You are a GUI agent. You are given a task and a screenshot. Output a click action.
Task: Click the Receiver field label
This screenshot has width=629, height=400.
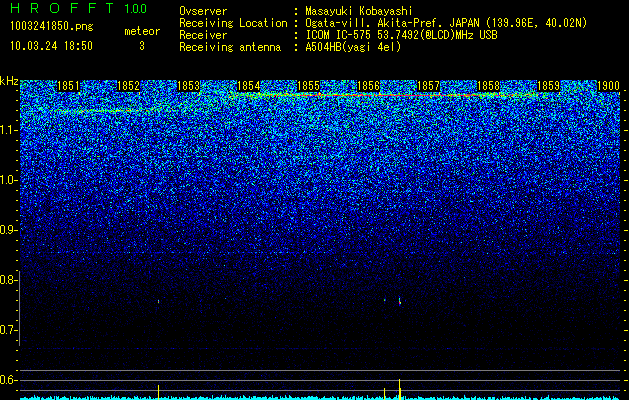[203, 35]
